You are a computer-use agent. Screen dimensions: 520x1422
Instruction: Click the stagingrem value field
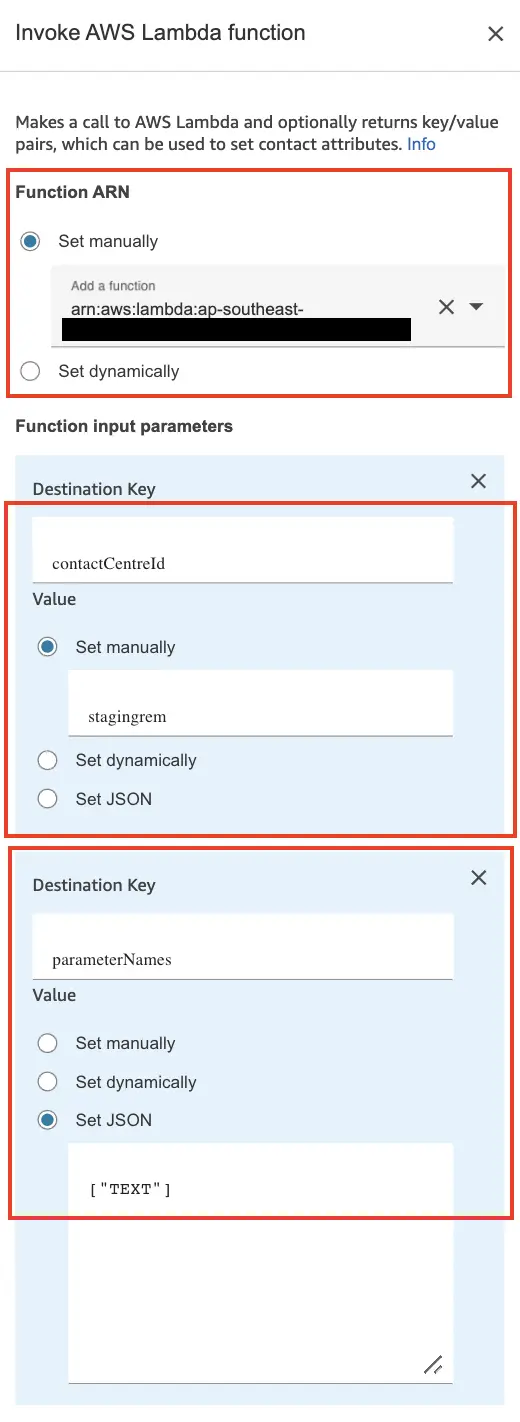pyautogui.click(x=260, y=703)
